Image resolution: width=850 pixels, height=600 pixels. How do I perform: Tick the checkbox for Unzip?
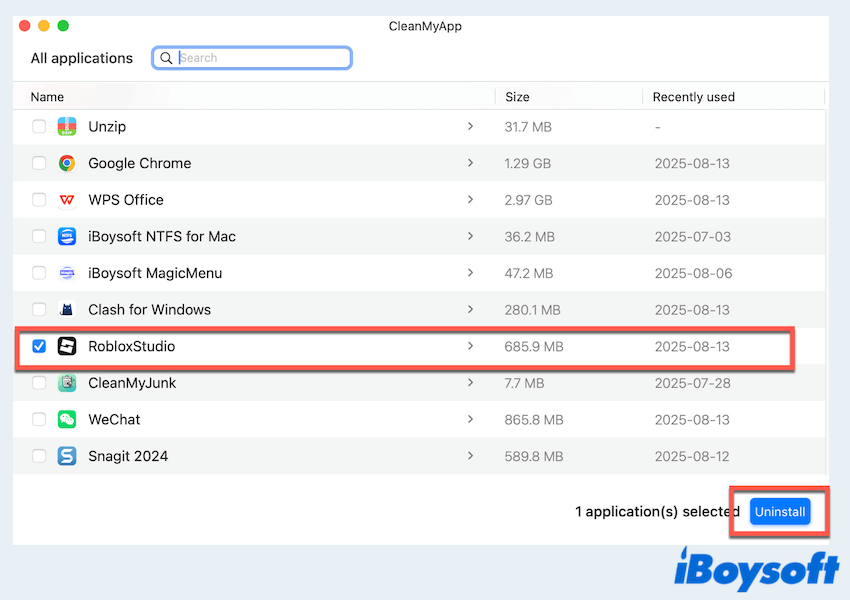click(x=39, y=126)
